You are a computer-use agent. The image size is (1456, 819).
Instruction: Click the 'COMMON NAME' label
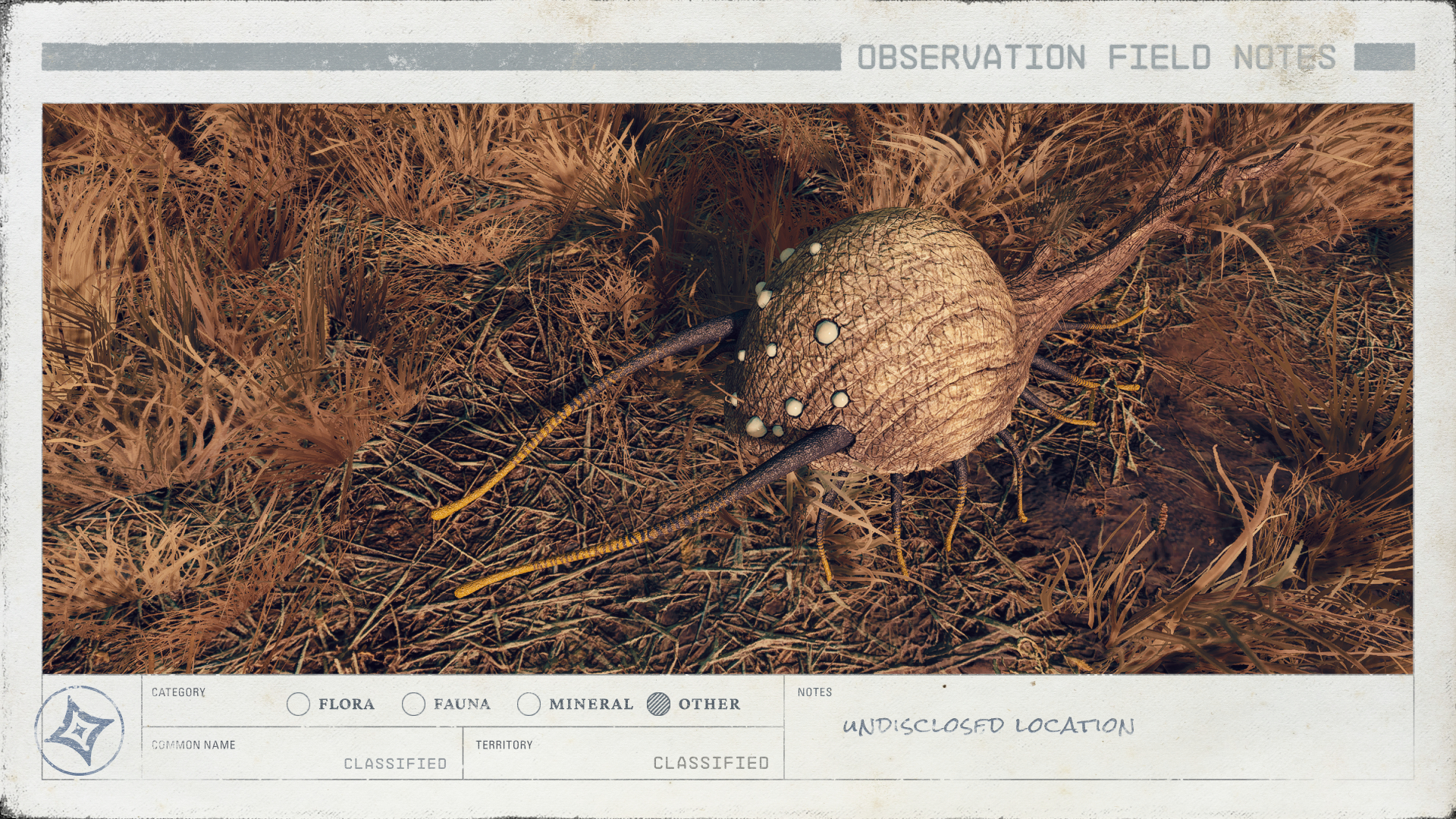pos(193,745)
